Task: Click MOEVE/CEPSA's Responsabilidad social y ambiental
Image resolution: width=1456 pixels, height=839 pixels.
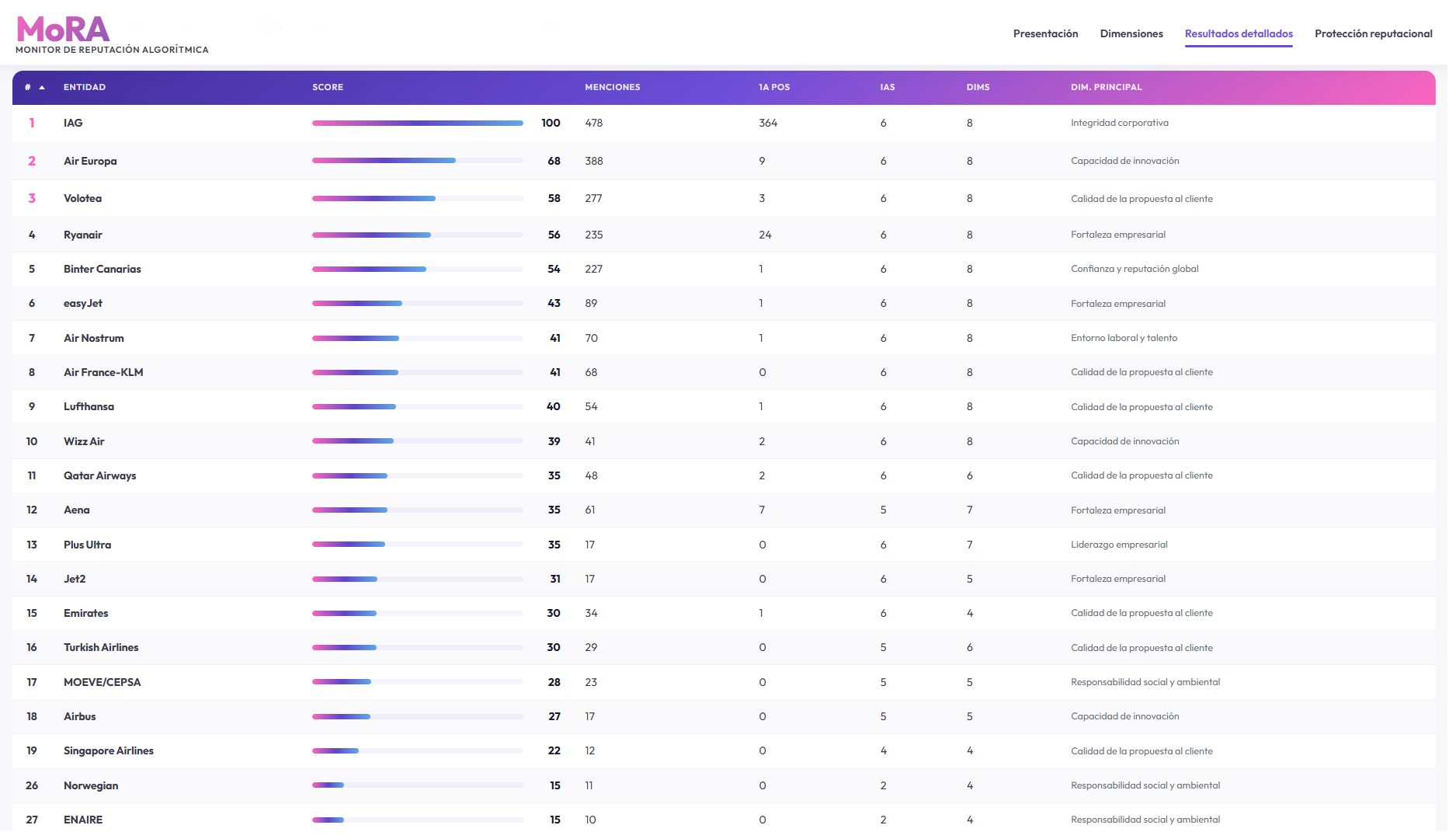Action: [x=1145, y=683]
